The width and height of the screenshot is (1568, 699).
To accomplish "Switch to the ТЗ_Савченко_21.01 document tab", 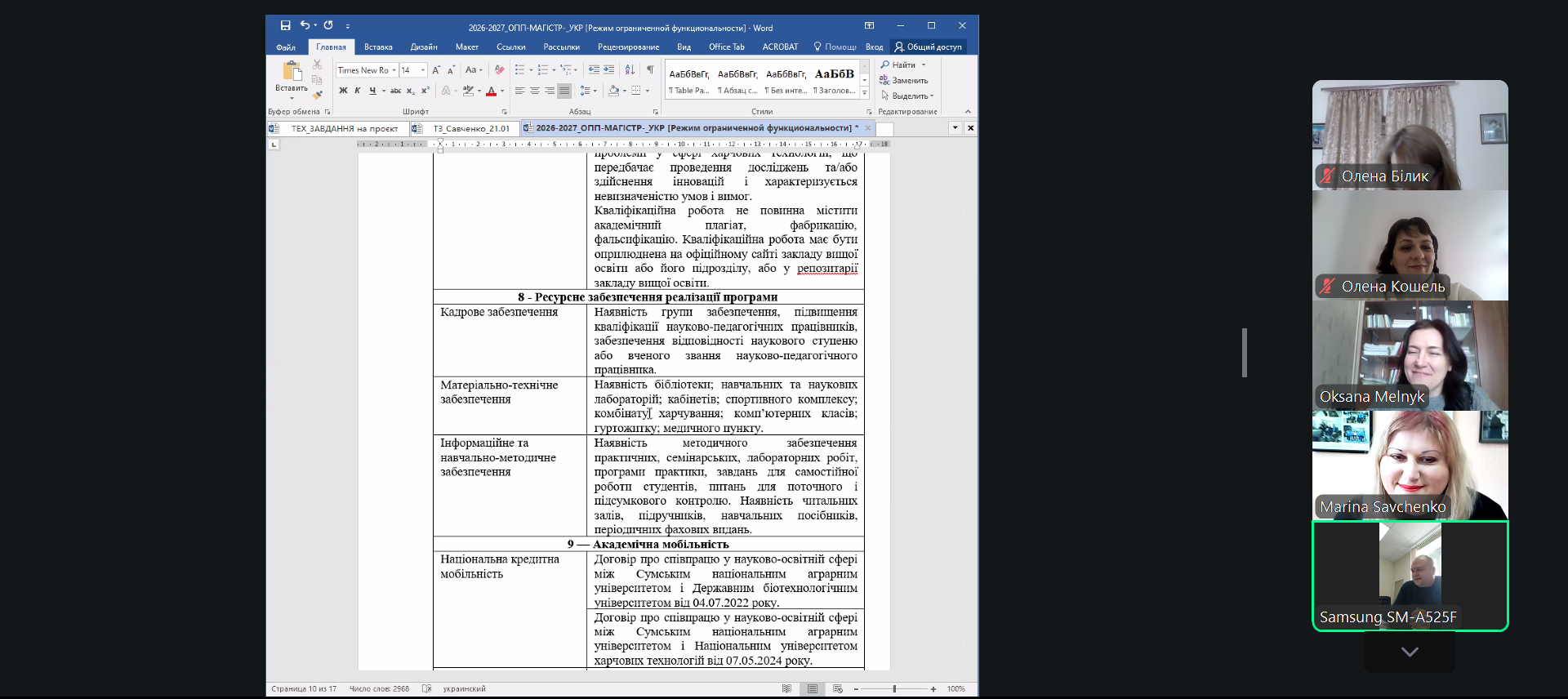I will click(x=470, y=128).
